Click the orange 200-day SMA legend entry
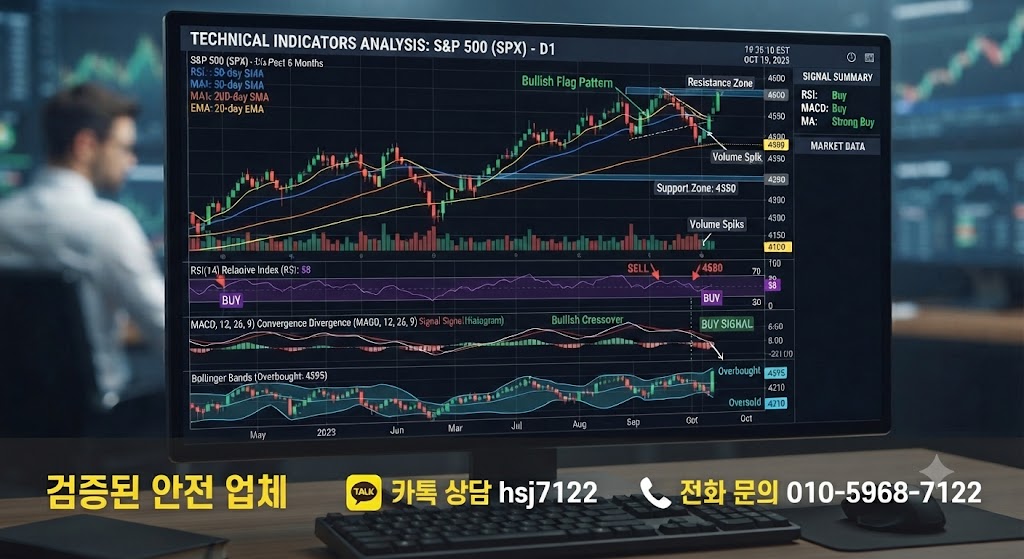 229,97
